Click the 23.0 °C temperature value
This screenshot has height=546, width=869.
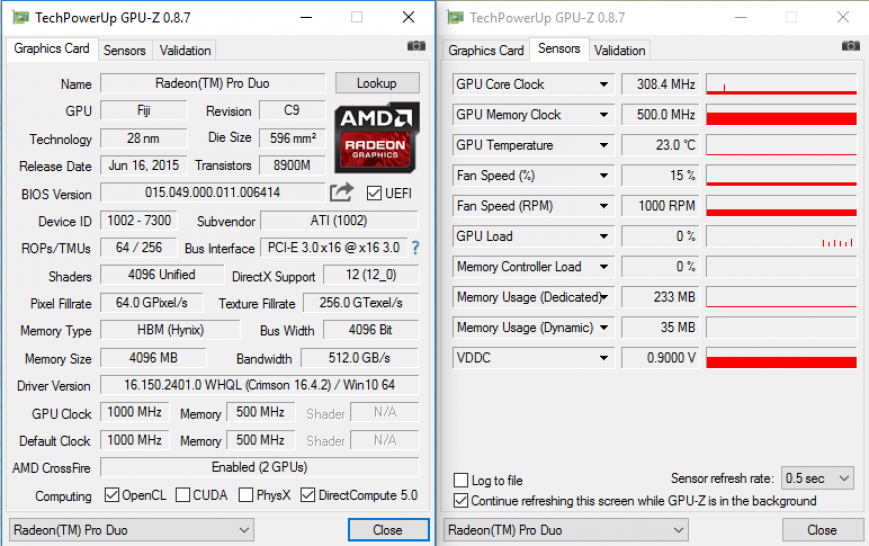coord(661,145)
